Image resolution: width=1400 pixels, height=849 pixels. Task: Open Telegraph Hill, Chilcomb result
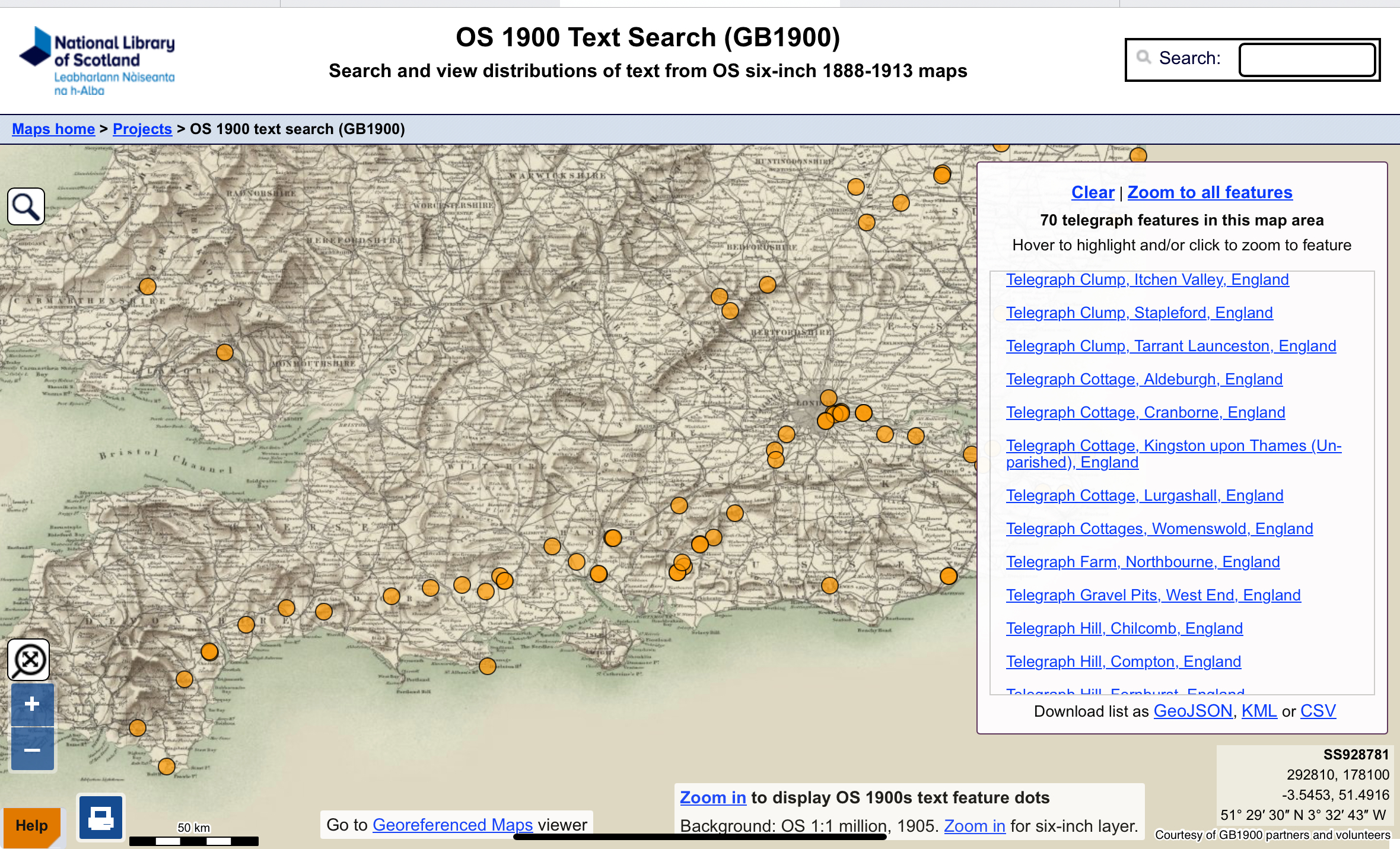point(1124,628)
